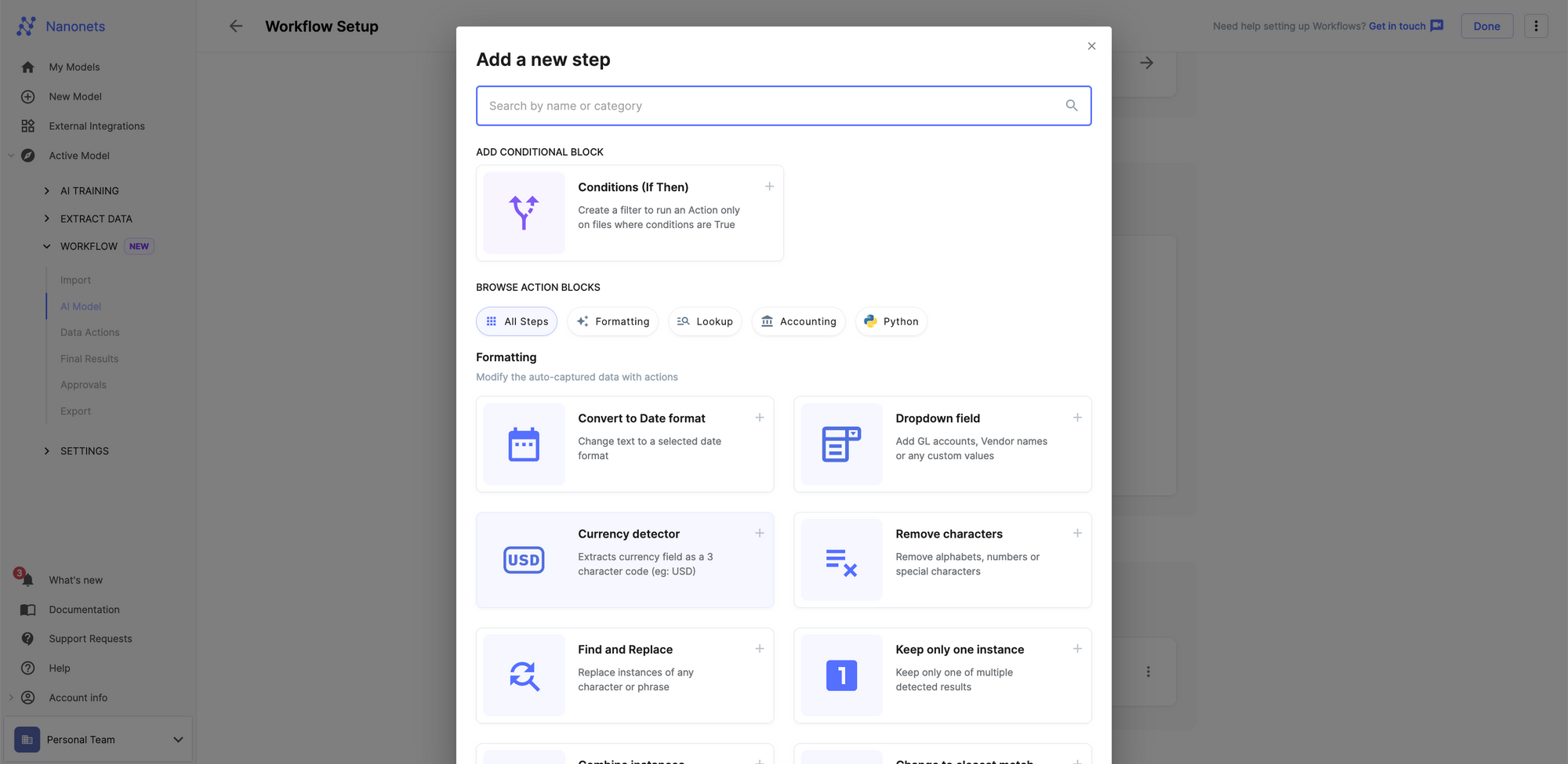Open the Documentation book icon
1568x764 pixels.
[x=27, y=610]
